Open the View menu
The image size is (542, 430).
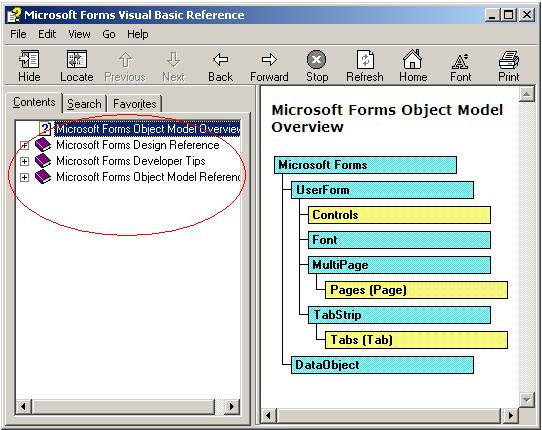coord(79,34)
